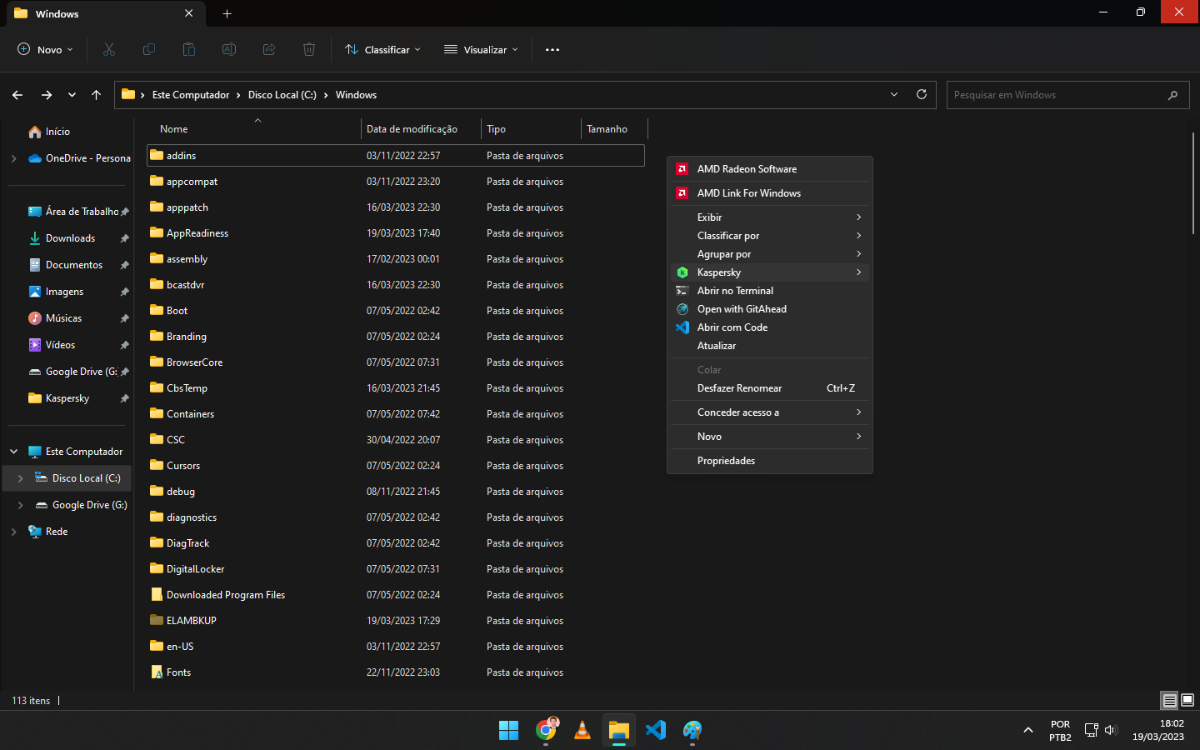1200x750 pixels.
Task: Open Downloads in the sidebar
Action: coord(70,239)
